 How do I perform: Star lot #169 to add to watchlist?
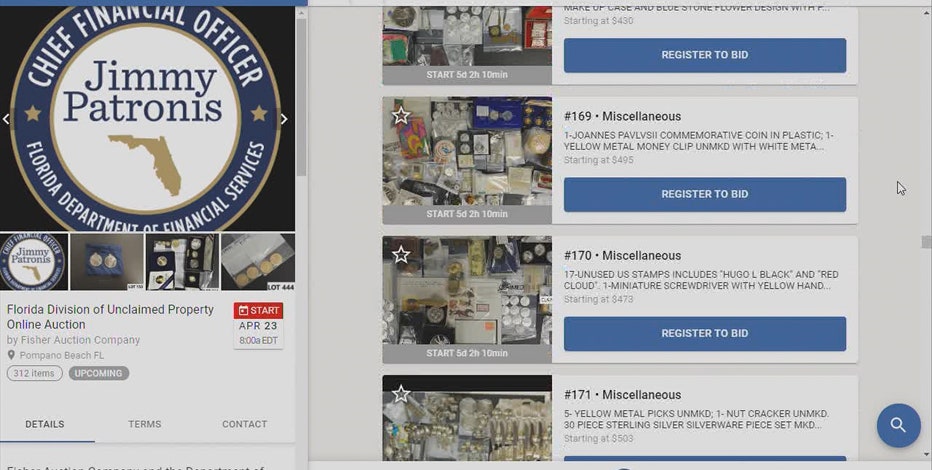click(401, 116)
